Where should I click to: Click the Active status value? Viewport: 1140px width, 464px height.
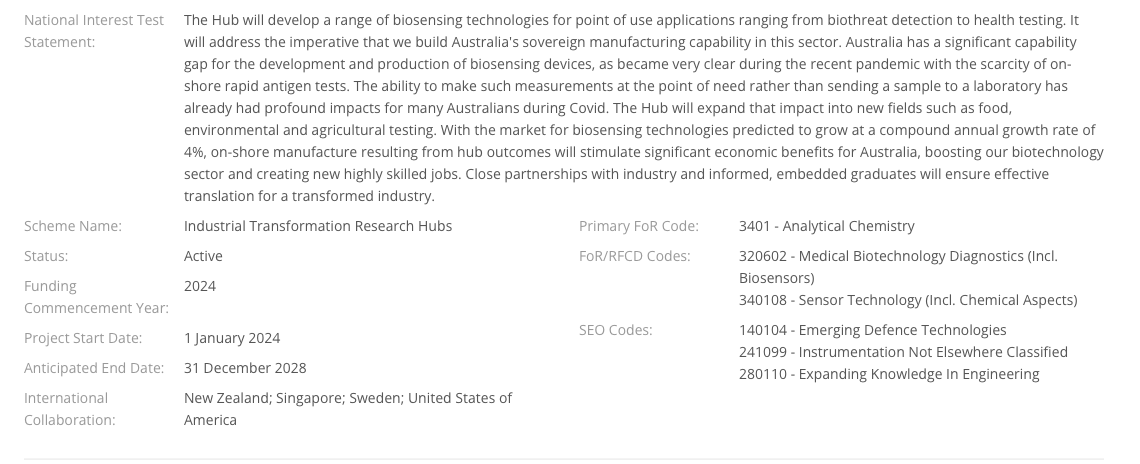pyautogui.click(x=203, y=256)
